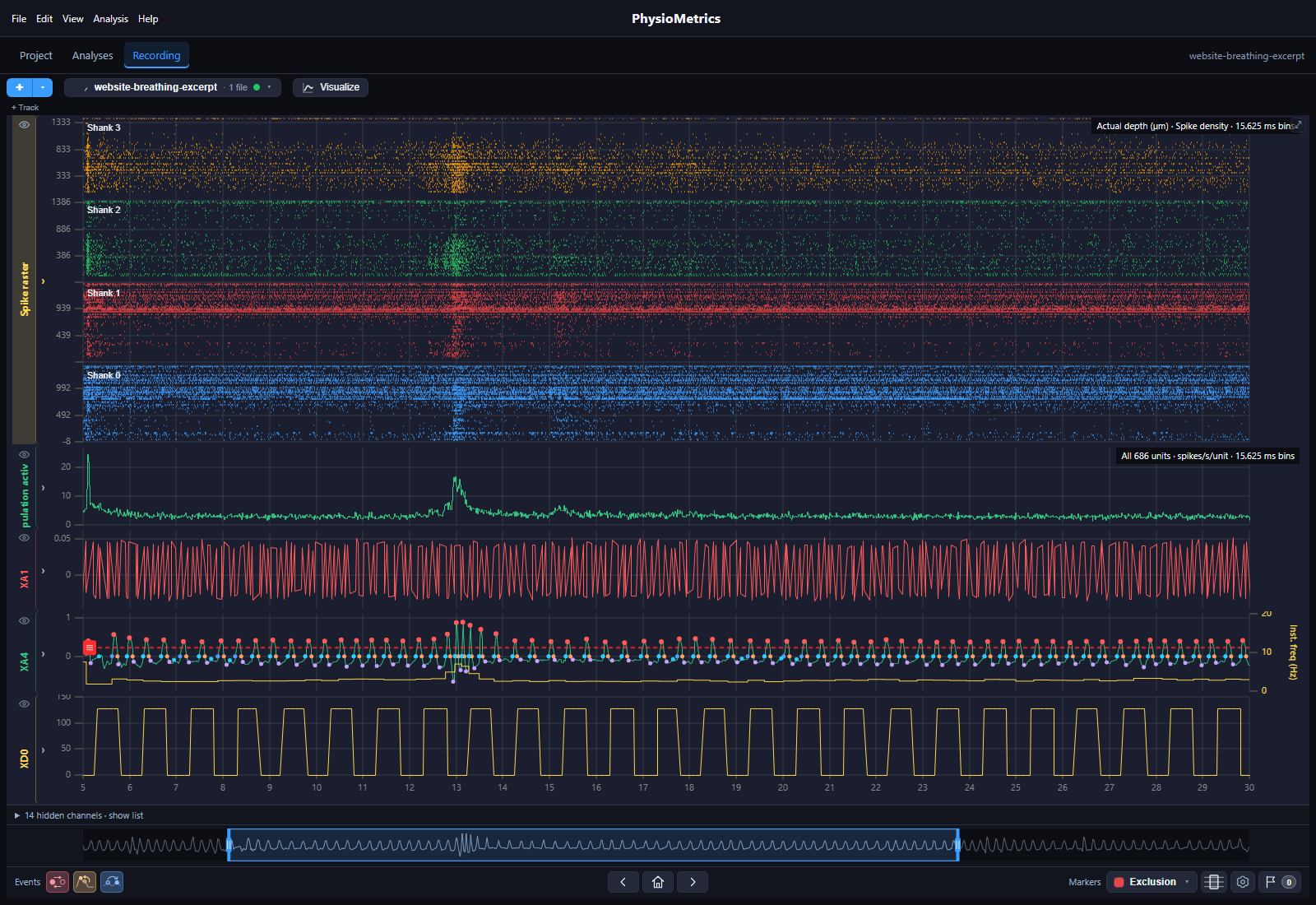Click the left handle of overview selection
This screenshot has width=1316, height=905.
(x=229, y=845)
